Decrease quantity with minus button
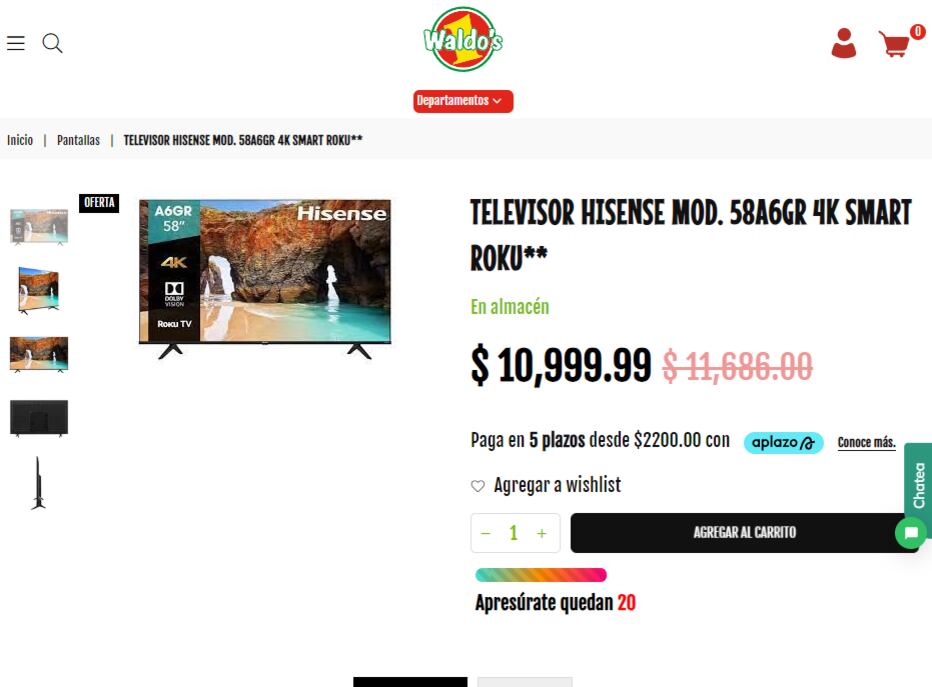 pos(486,533)
